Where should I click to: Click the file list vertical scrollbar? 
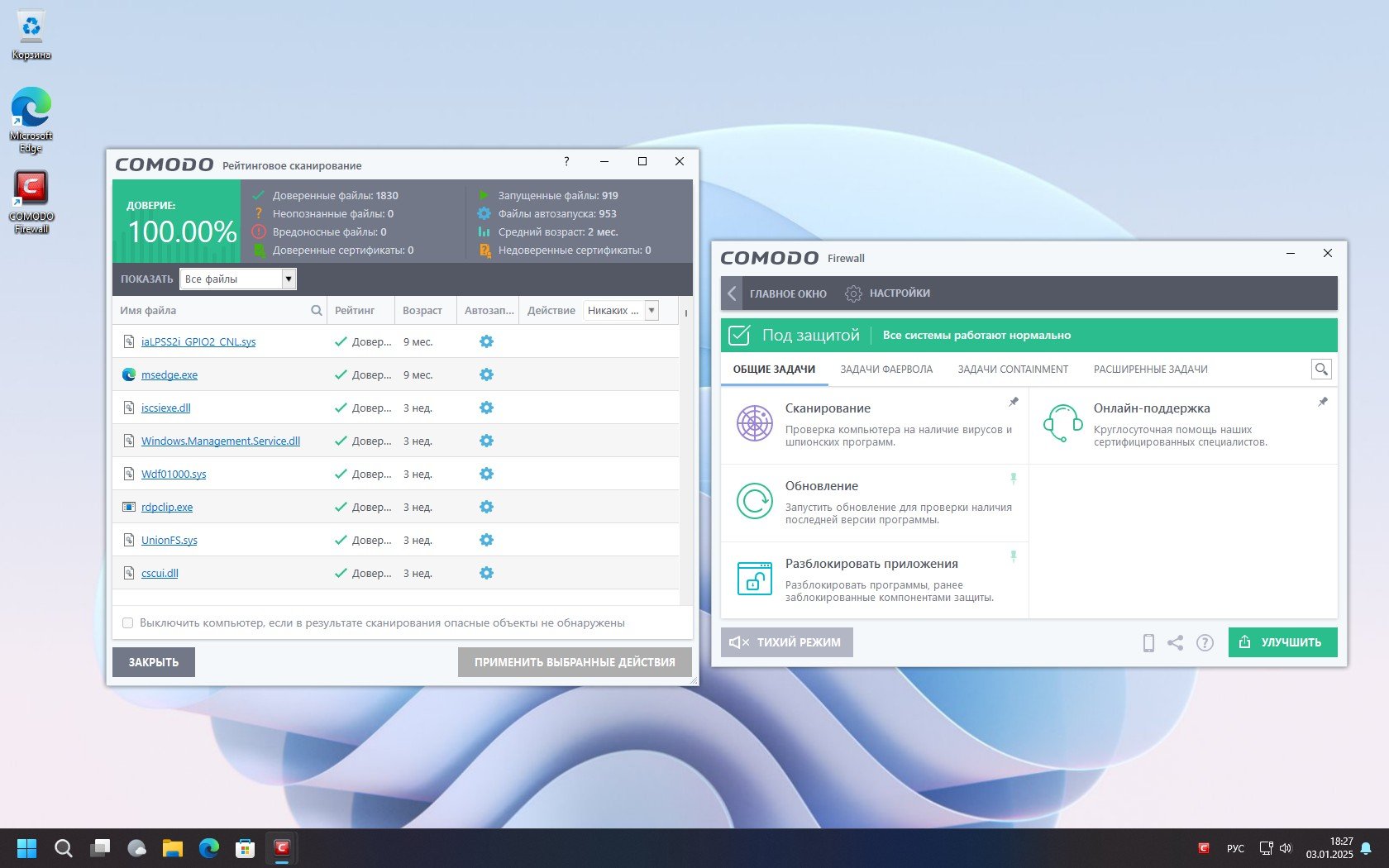coord(685,455)
